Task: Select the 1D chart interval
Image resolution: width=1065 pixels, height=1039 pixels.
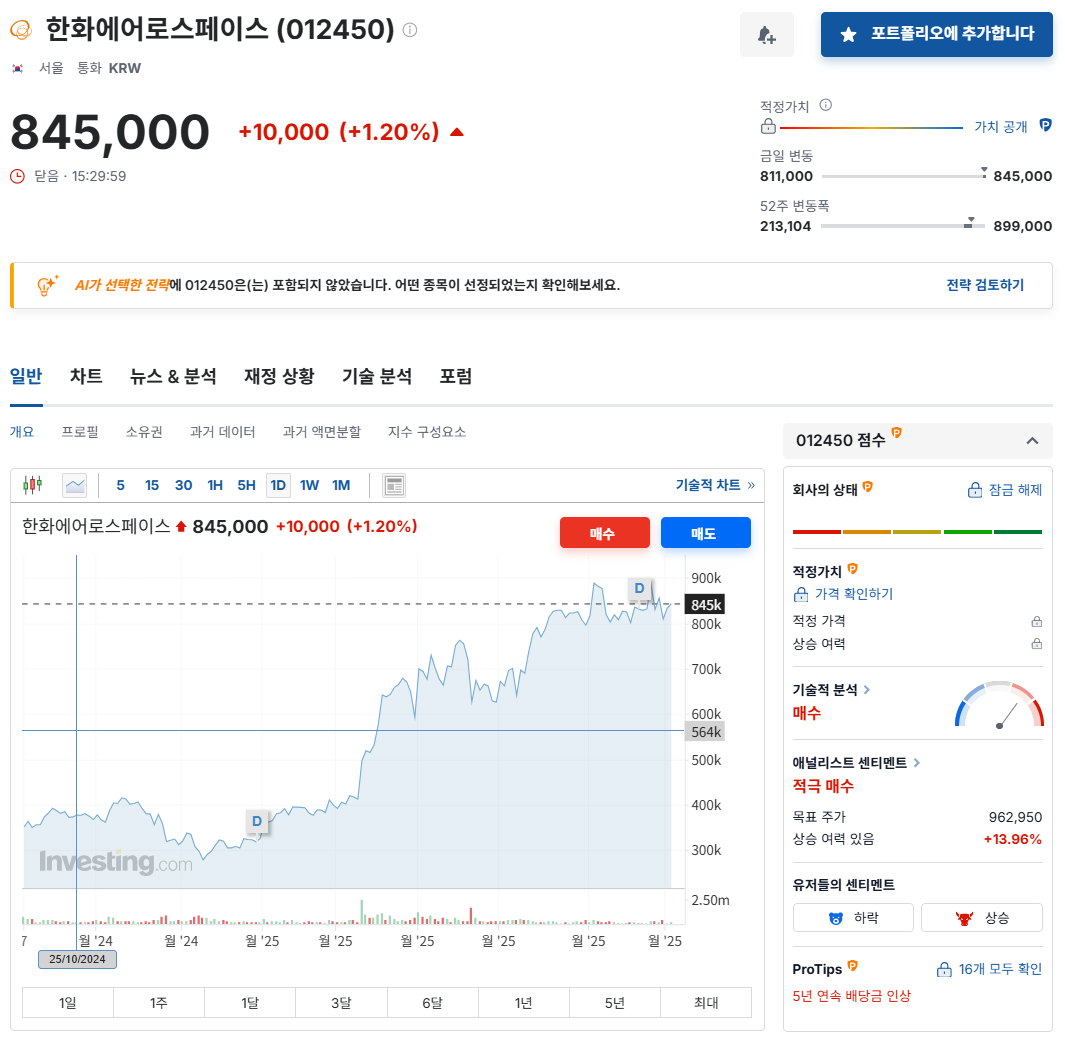Action: pos(278,485)
